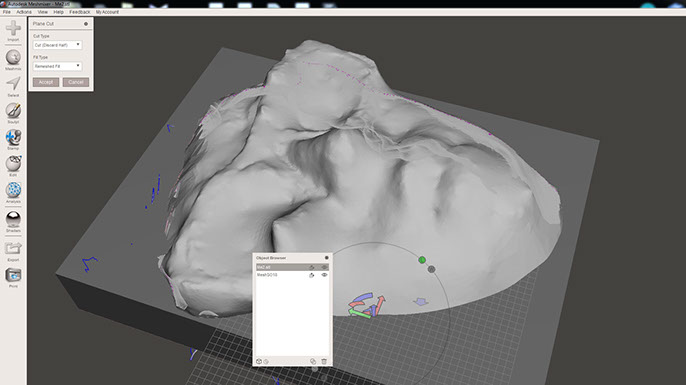This screenshot has width=686, height=385.
Task: Click the lavender flip-direction arrow
Action: (x=420, y=301)
